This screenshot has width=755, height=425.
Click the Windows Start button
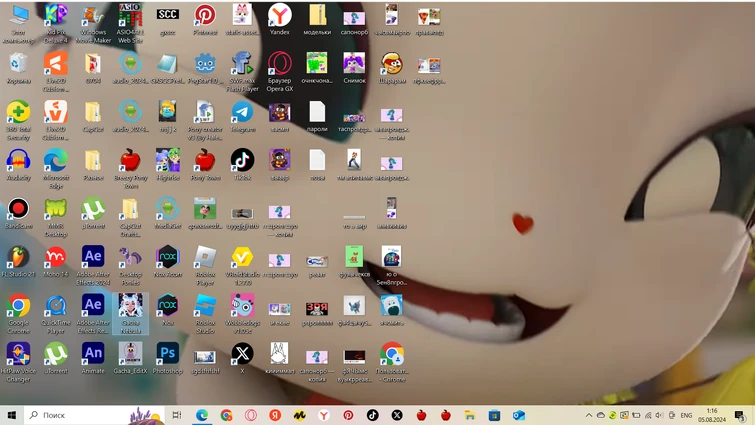coord(12,415)
